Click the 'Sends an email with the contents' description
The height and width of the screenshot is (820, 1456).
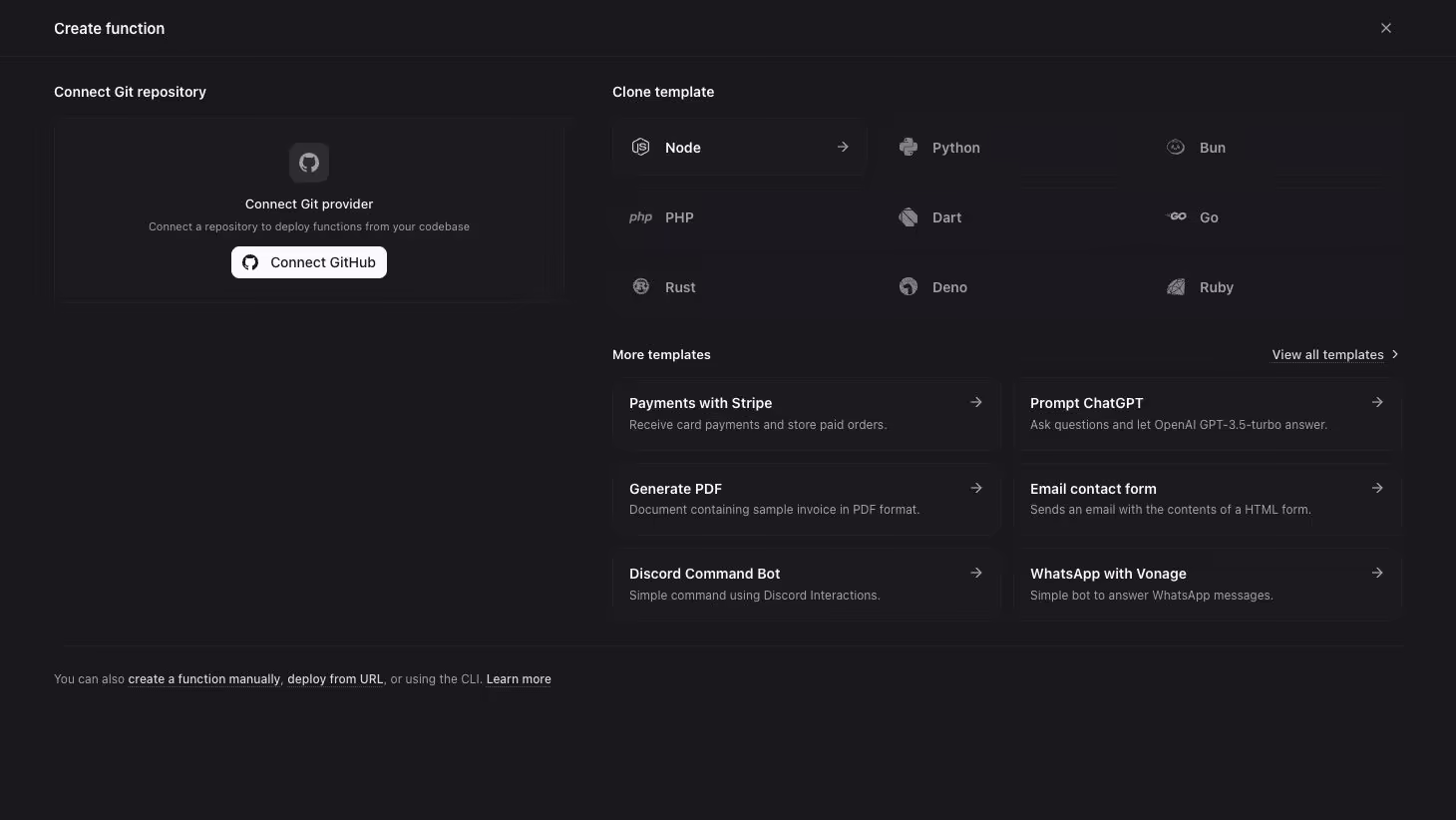[x=1170, y=510]
